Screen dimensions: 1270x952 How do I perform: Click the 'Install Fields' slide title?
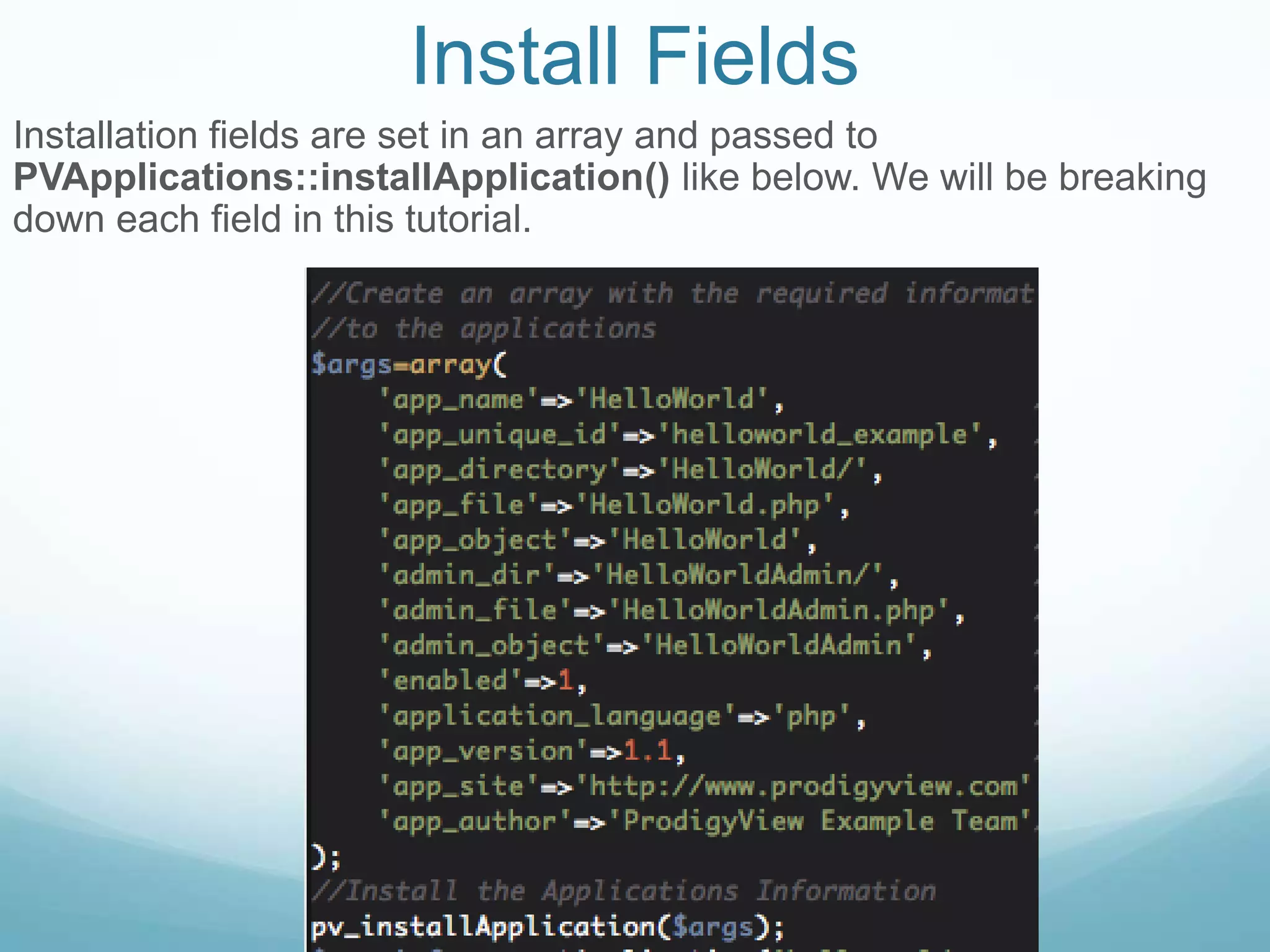(634, 57)
